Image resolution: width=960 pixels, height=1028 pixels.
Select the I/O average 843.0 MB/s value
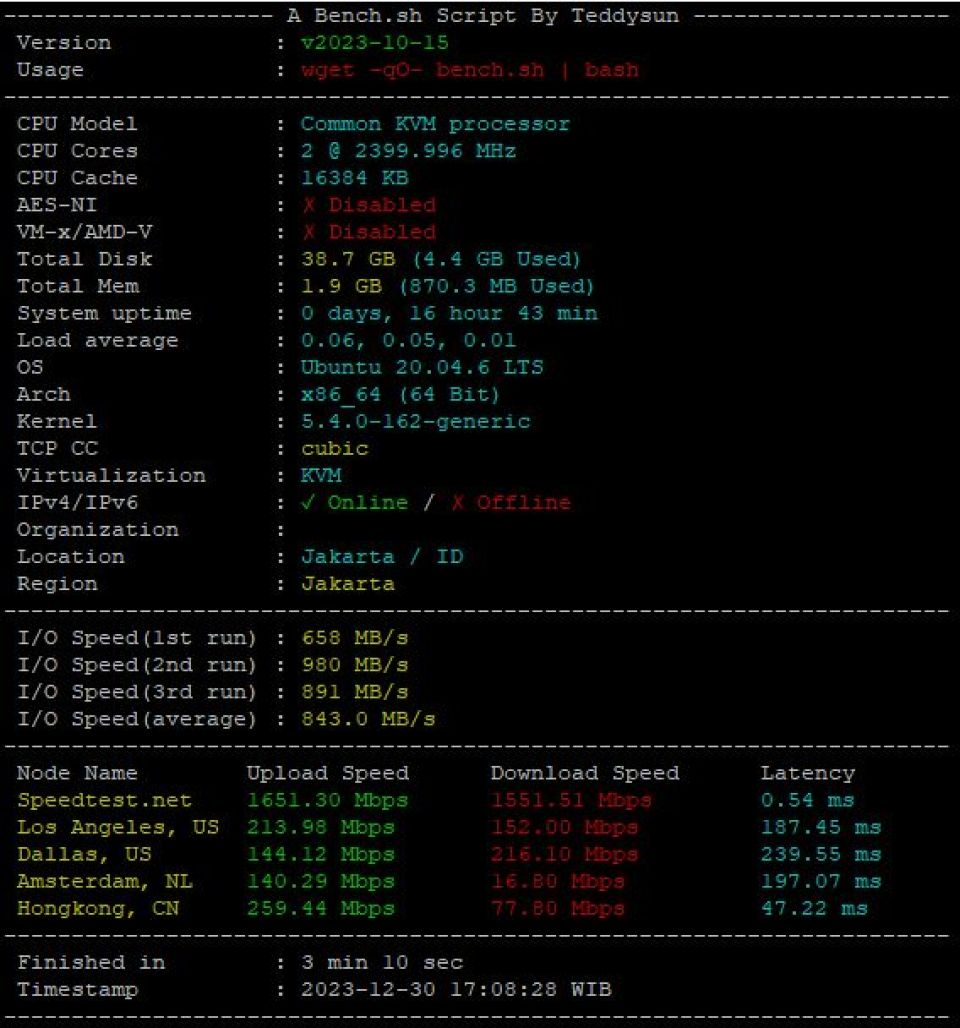pos(368,719)
